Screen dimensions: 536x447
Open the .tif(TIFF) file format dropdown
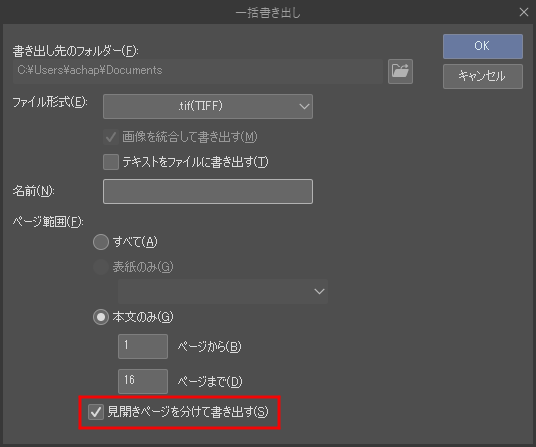(208, 106)
